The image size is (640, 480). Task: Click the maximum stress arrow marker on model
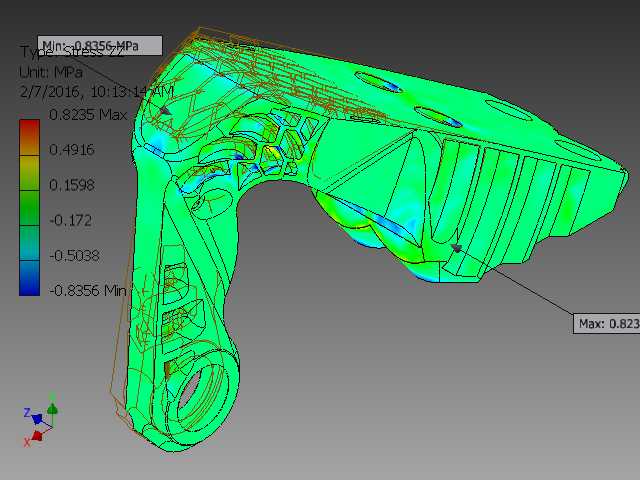click(456, 248)
